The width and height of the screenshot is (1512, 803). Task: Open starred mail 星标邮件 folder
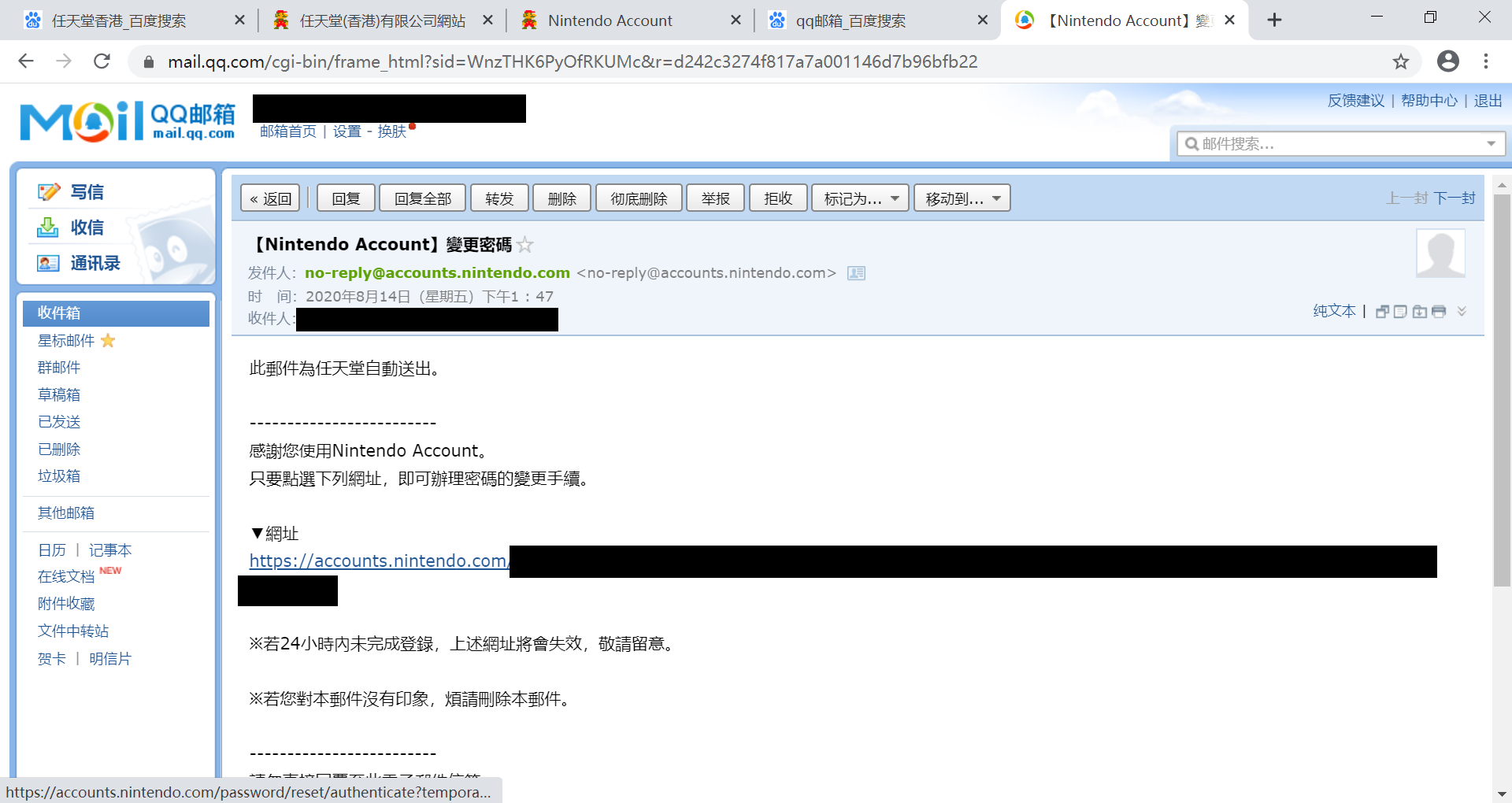click(x=66, y=341)
